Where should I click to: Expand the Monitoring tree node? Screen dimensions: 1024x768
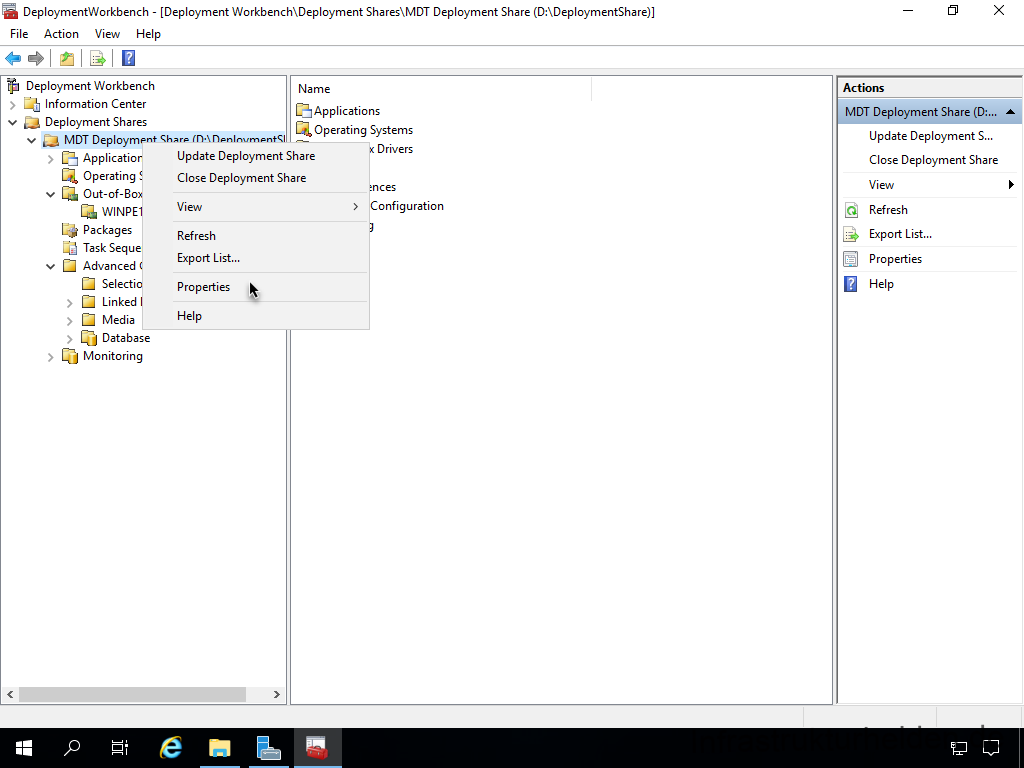(x=50, y=357)
